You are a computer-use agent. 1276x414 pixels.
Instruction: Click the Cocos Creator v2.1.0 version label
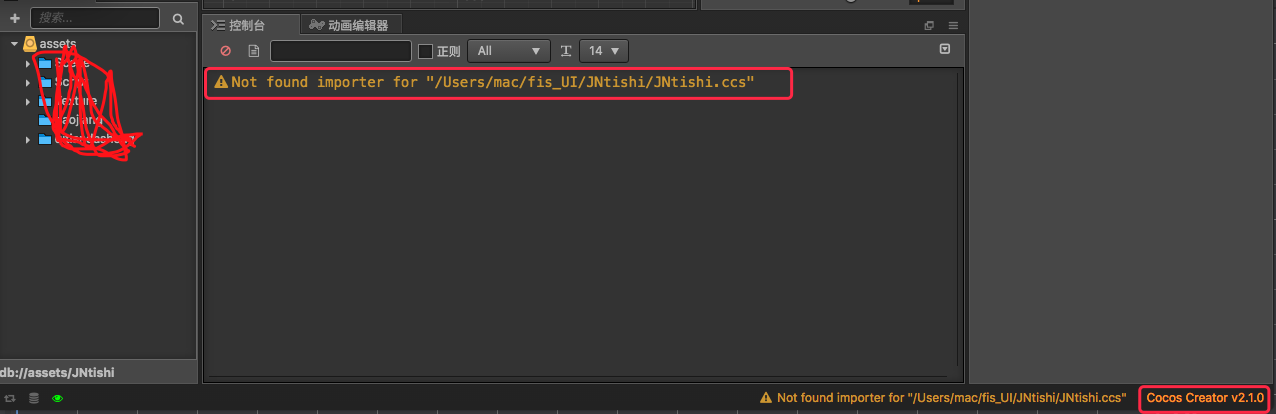click(1205, 398)
